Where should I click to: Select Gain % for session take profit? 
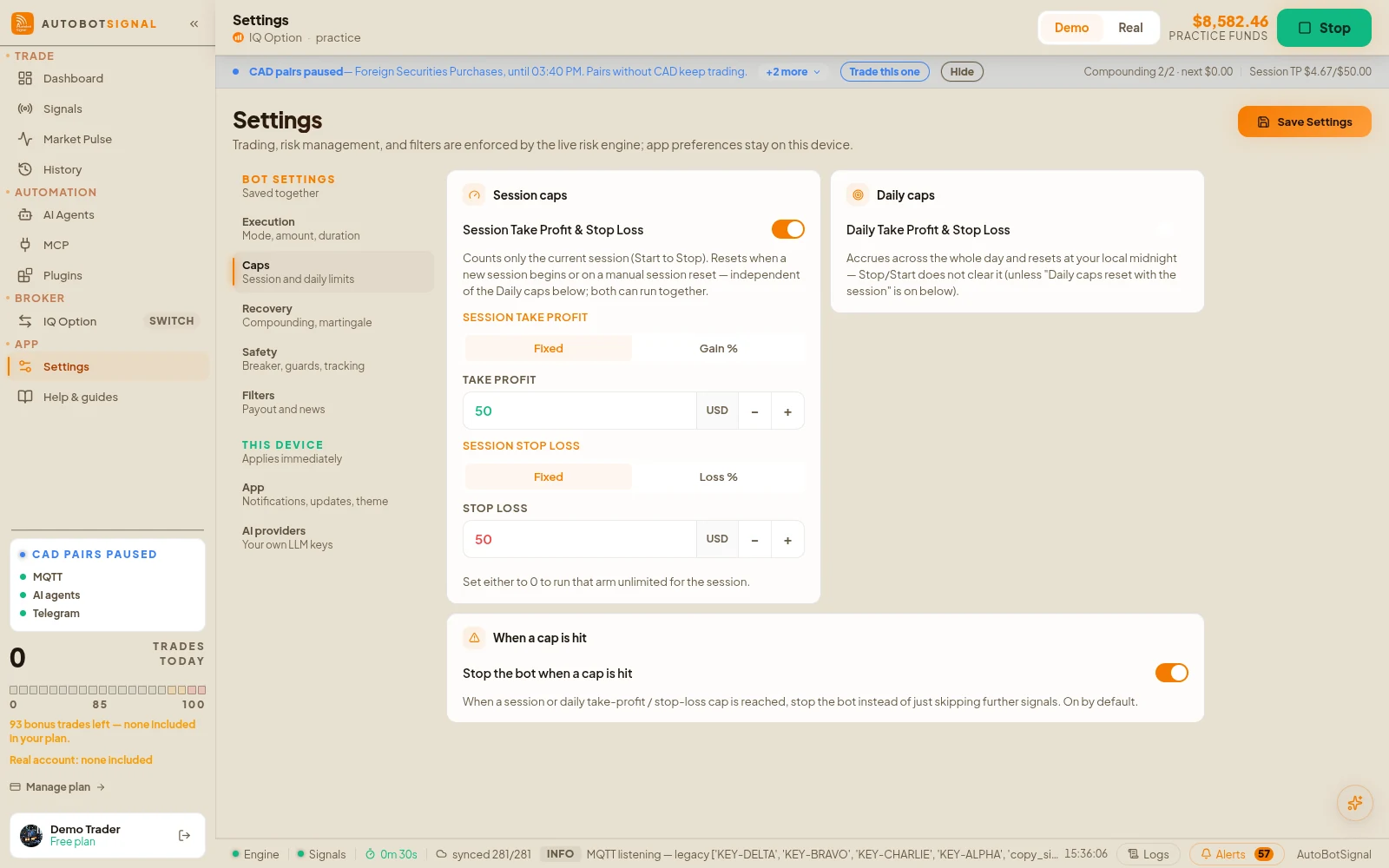pos(718,348)
